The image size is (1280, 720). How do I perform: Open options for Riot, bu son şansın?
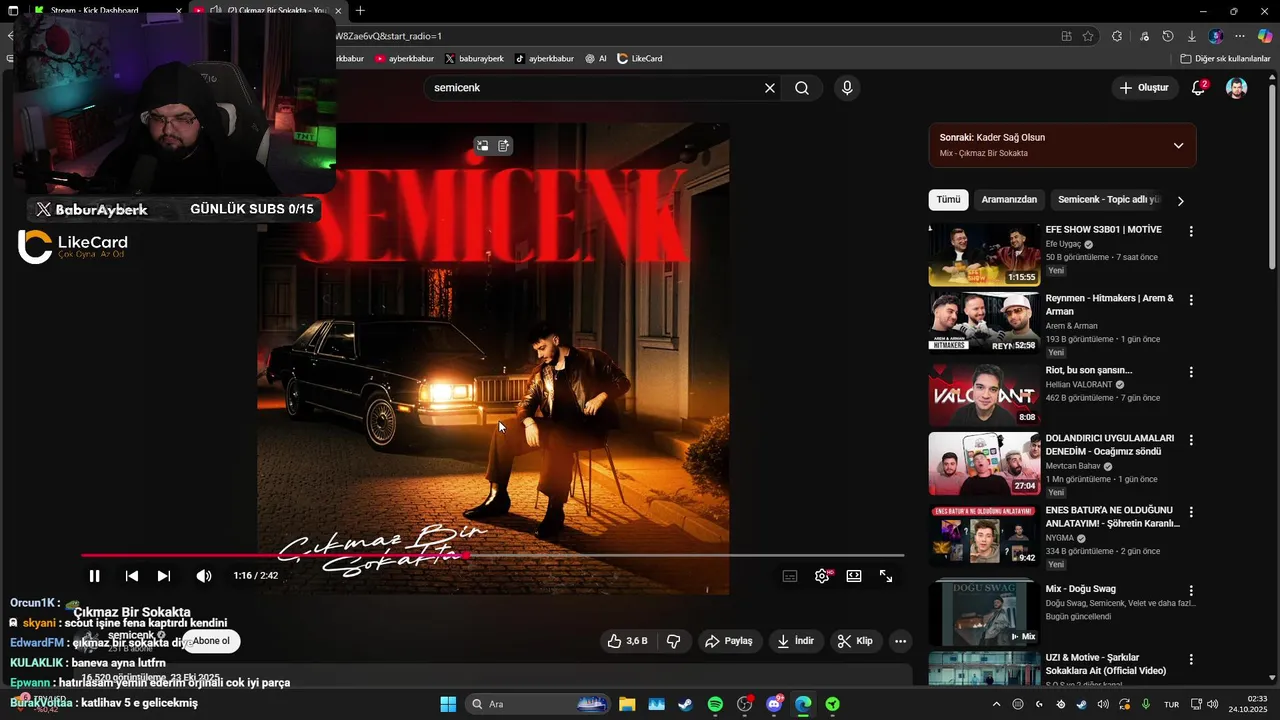coord(1190,372)
